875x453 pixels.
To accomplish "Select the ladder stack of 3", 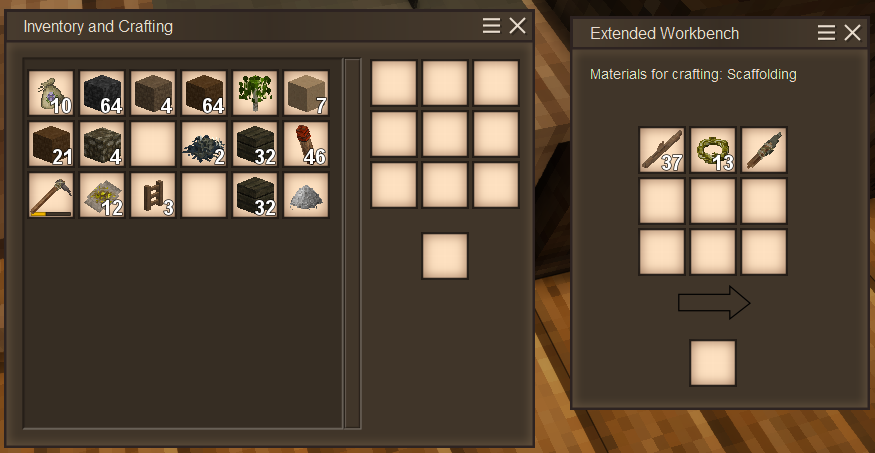I will click(x=153, y=195).
